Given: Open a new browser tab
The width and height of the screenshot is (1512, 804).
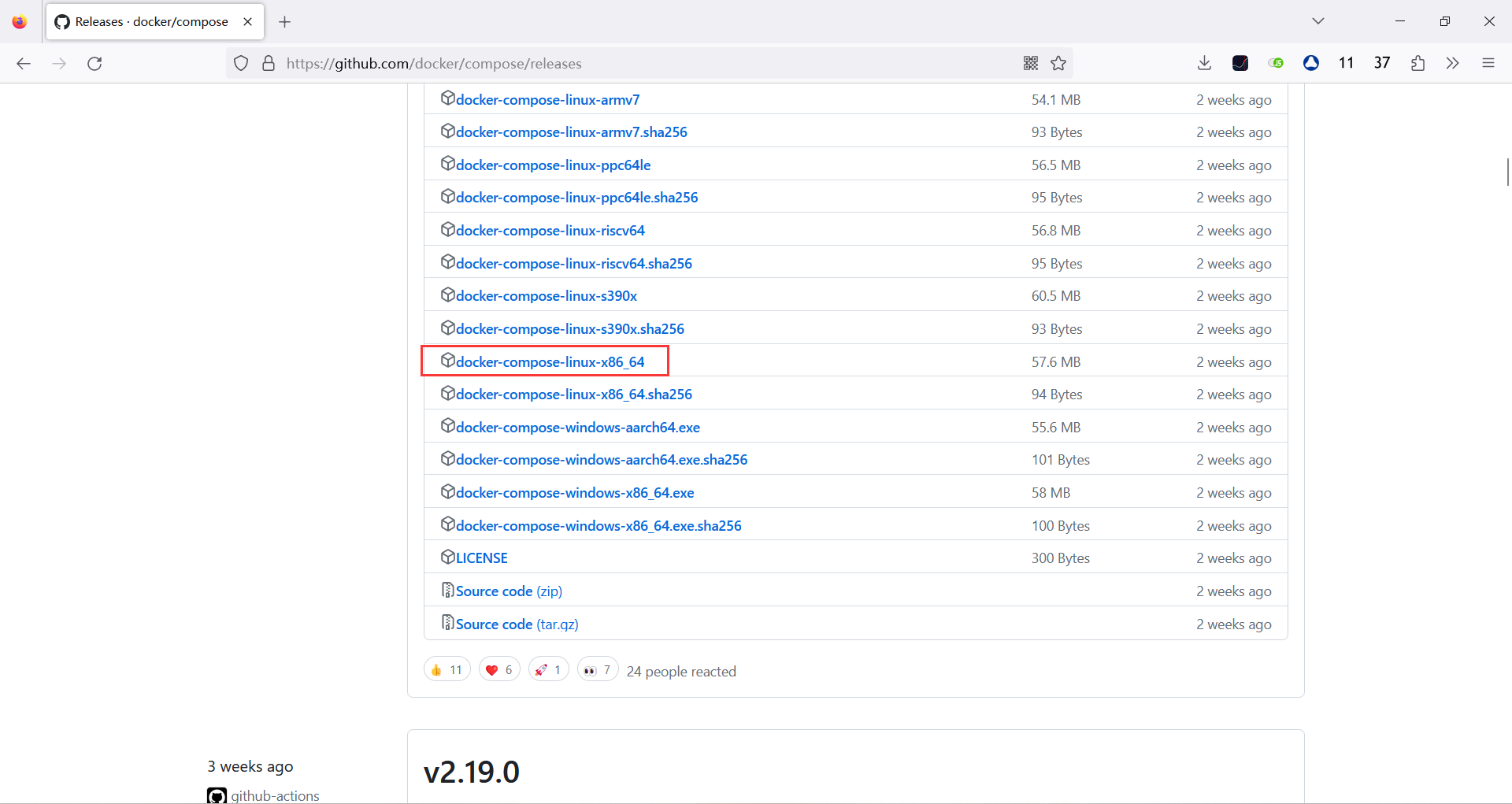Looking at the screenshot, I should click(x=285, y=22).
